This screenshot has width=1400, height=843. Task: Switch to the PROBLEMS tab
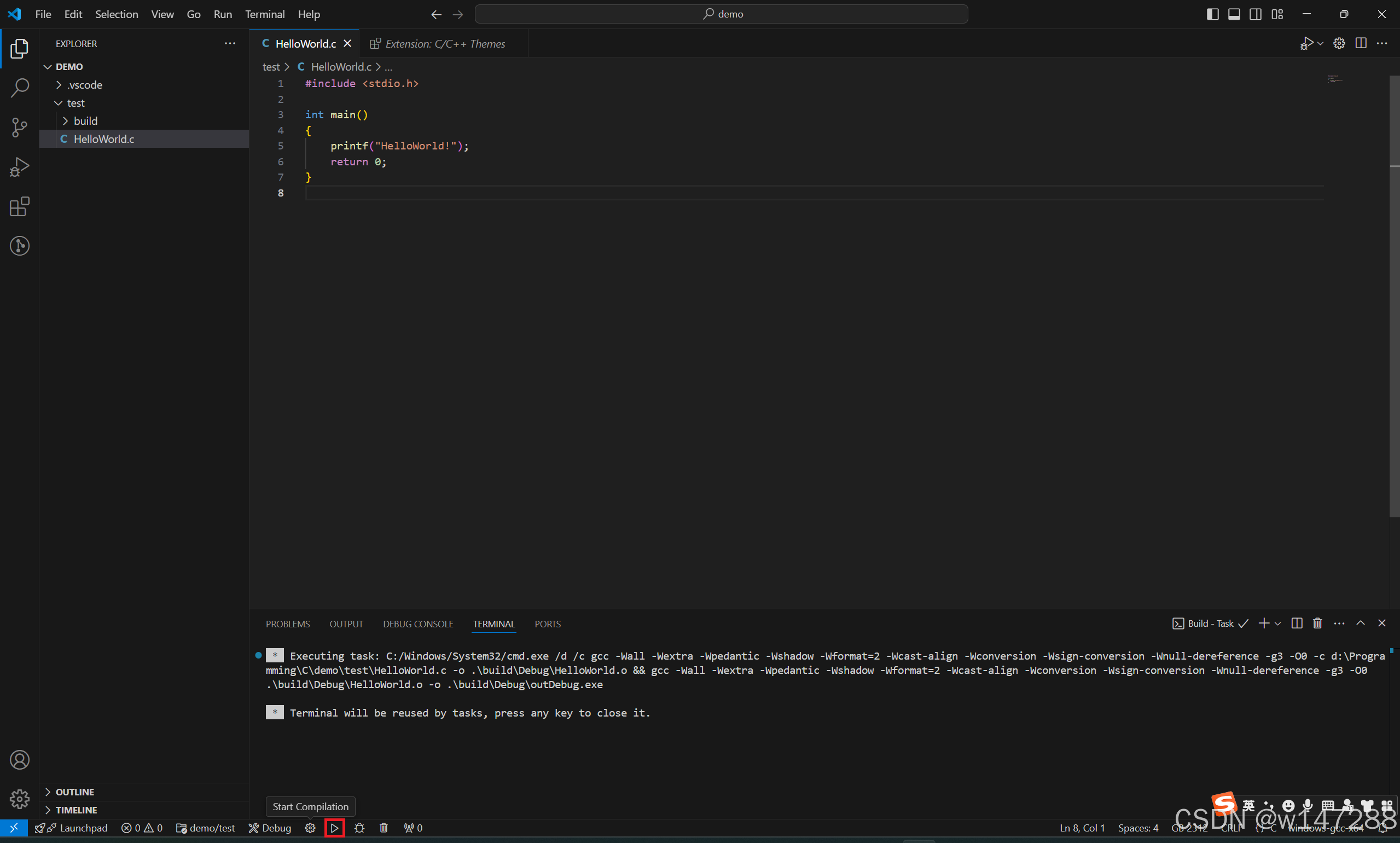click(287, 623)
